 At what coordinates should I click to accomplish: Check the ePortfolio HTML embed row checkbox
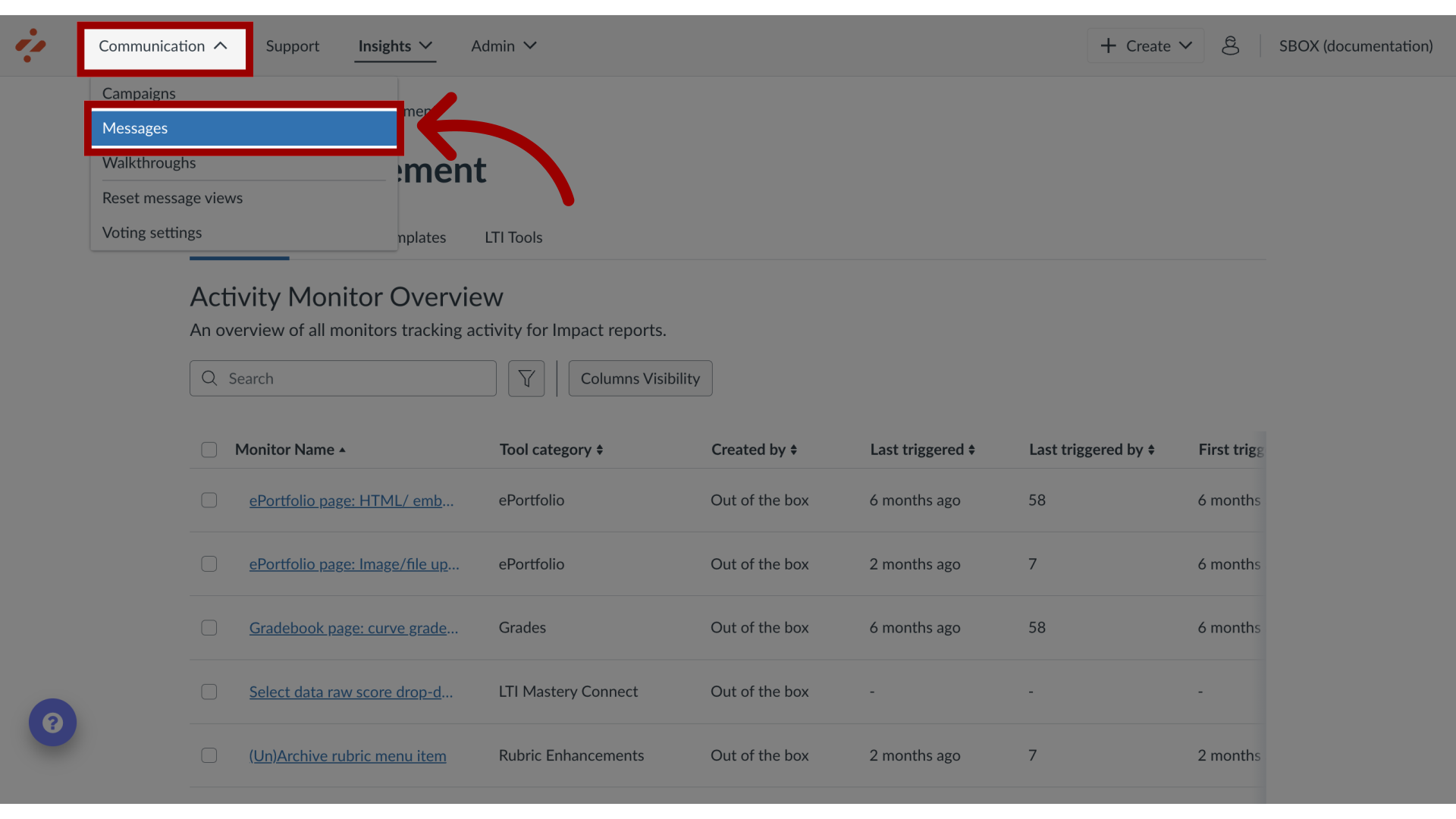(209, 499)
